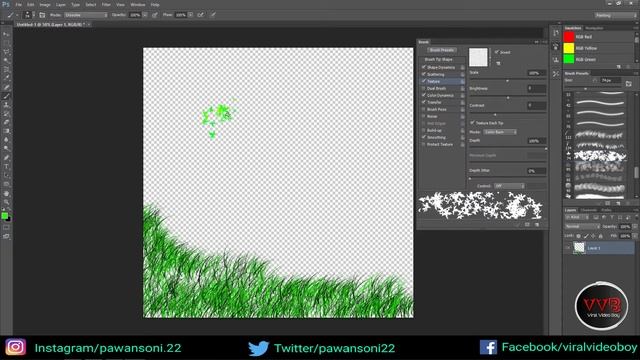Enable airbrush-style build-up icon
Screen dimensions: 640x360
coord(200,15)
